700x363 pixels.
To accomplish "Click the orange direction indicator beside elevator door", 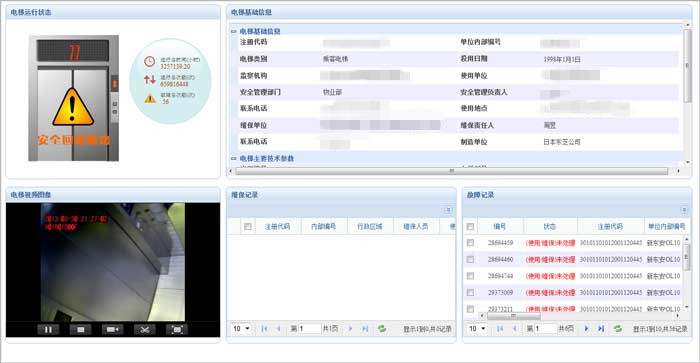I will click(x=114, y=84).
